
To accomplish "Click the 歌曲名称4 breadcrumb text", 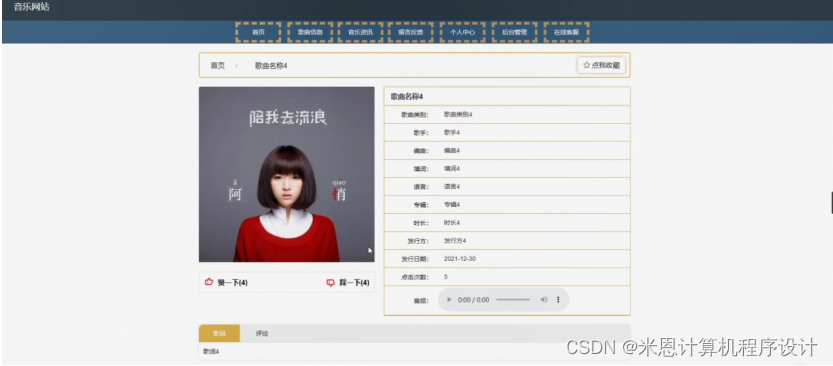I will coord(271,65).
